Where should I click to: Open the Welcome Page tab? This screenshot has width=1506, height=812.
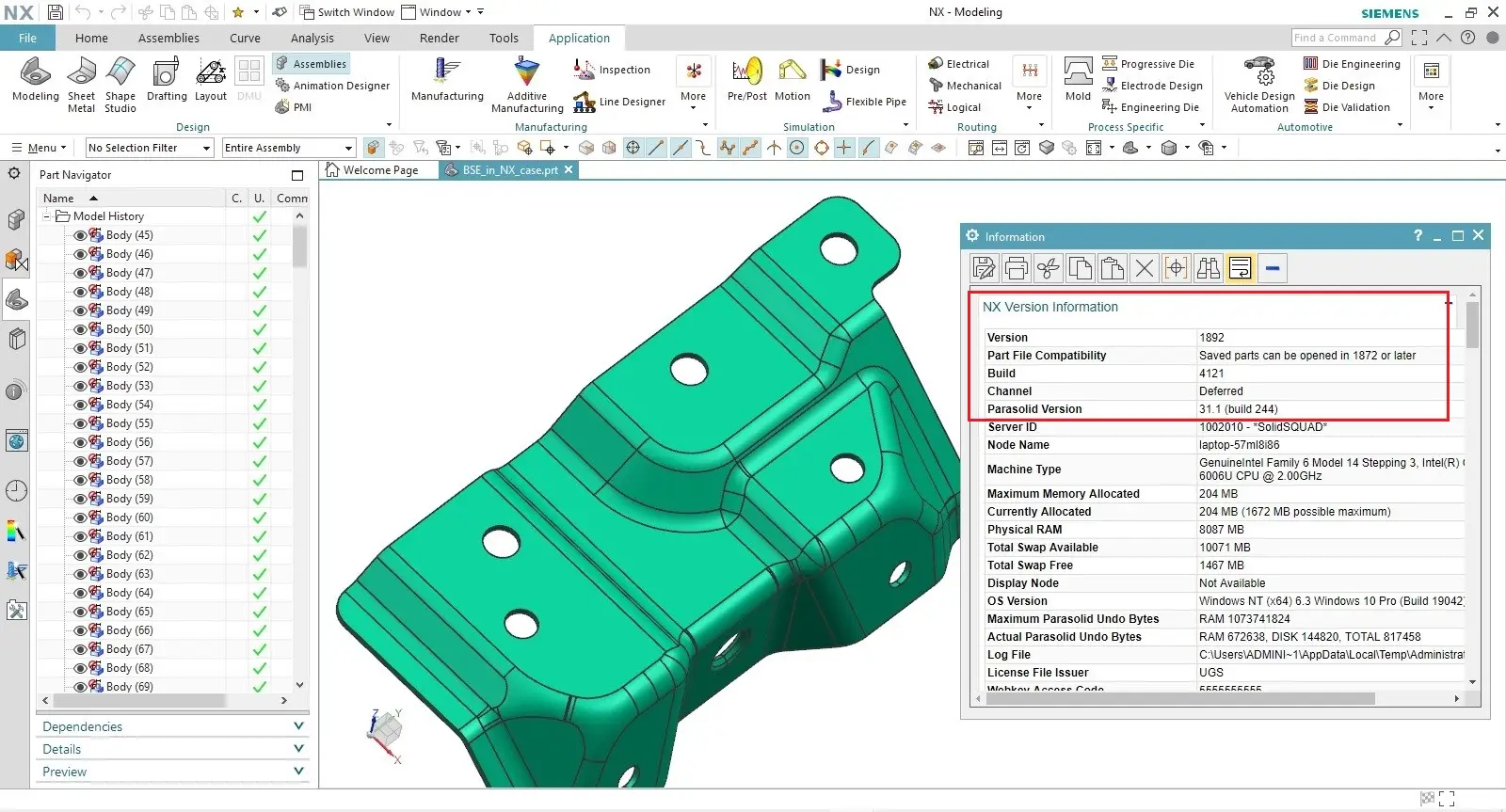(372, 170)
